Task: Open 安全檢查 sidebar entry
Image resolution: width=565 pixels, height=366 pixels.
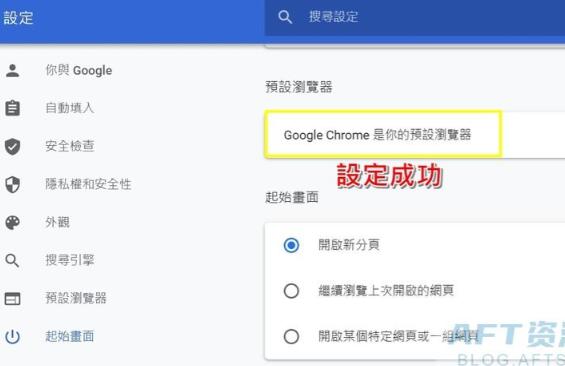Action: [x=70, y=146]
